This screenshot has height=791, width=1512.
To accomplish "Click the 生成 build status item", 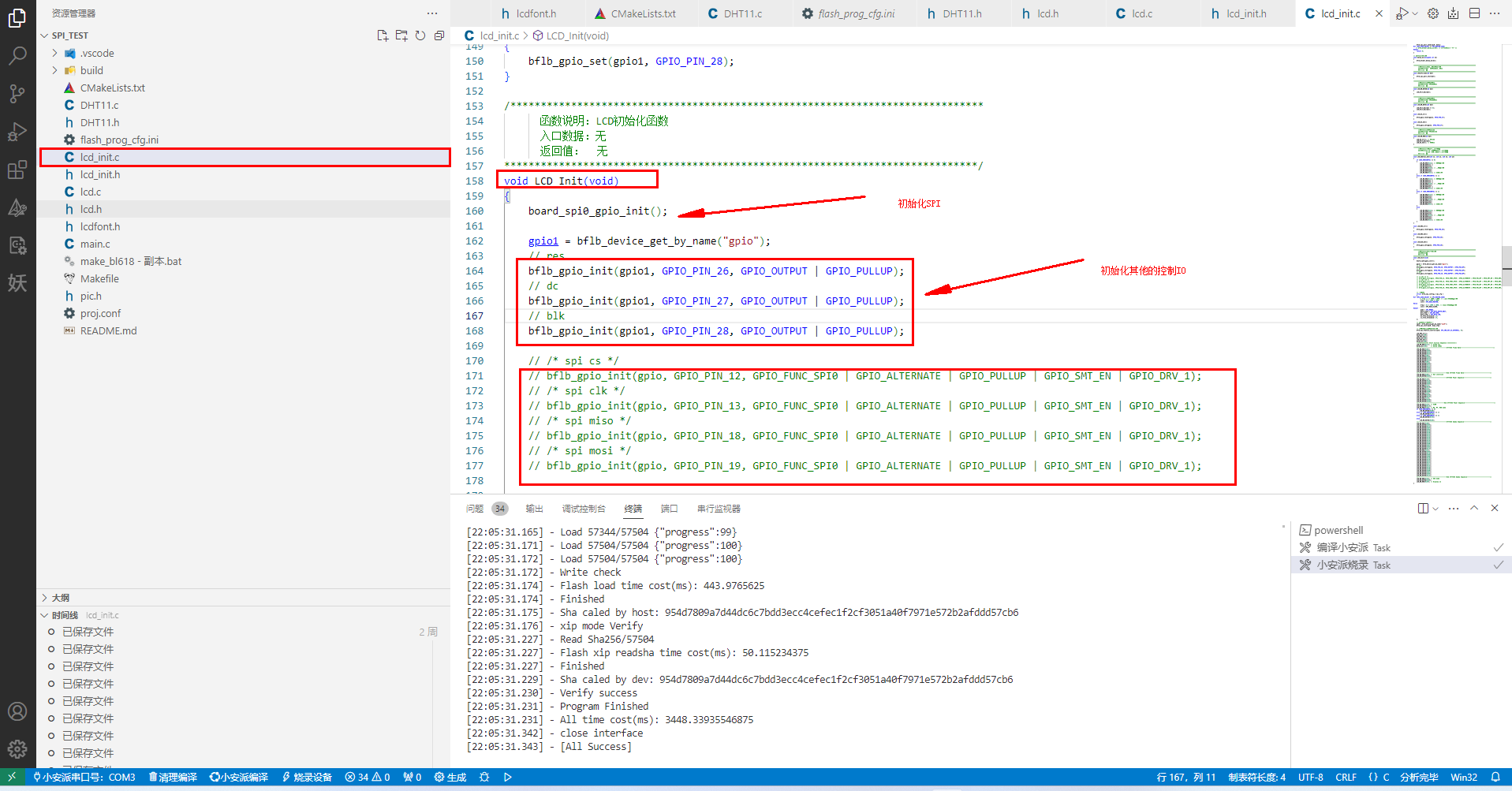I will (450, 777).
